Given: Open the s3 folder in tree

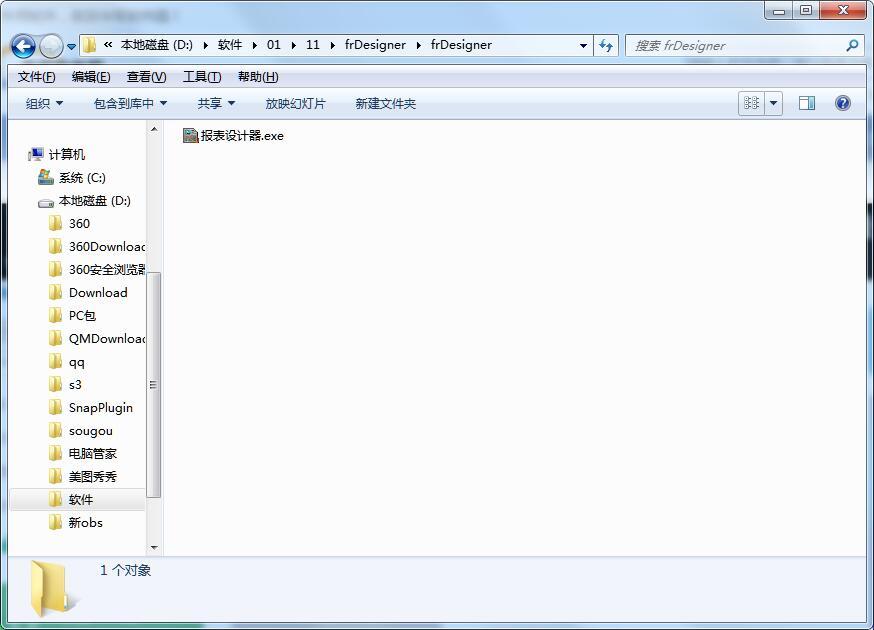Looking at the screenshot, I should click(x=75, y=385).
